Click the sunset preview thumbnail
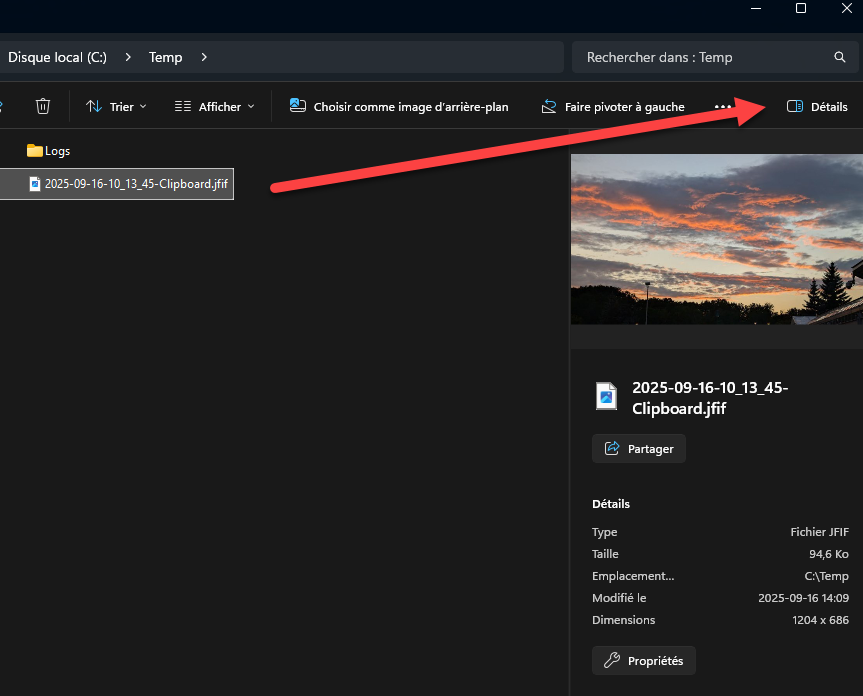This screenshot has height=696, width=863. click(x=716, y=238)
